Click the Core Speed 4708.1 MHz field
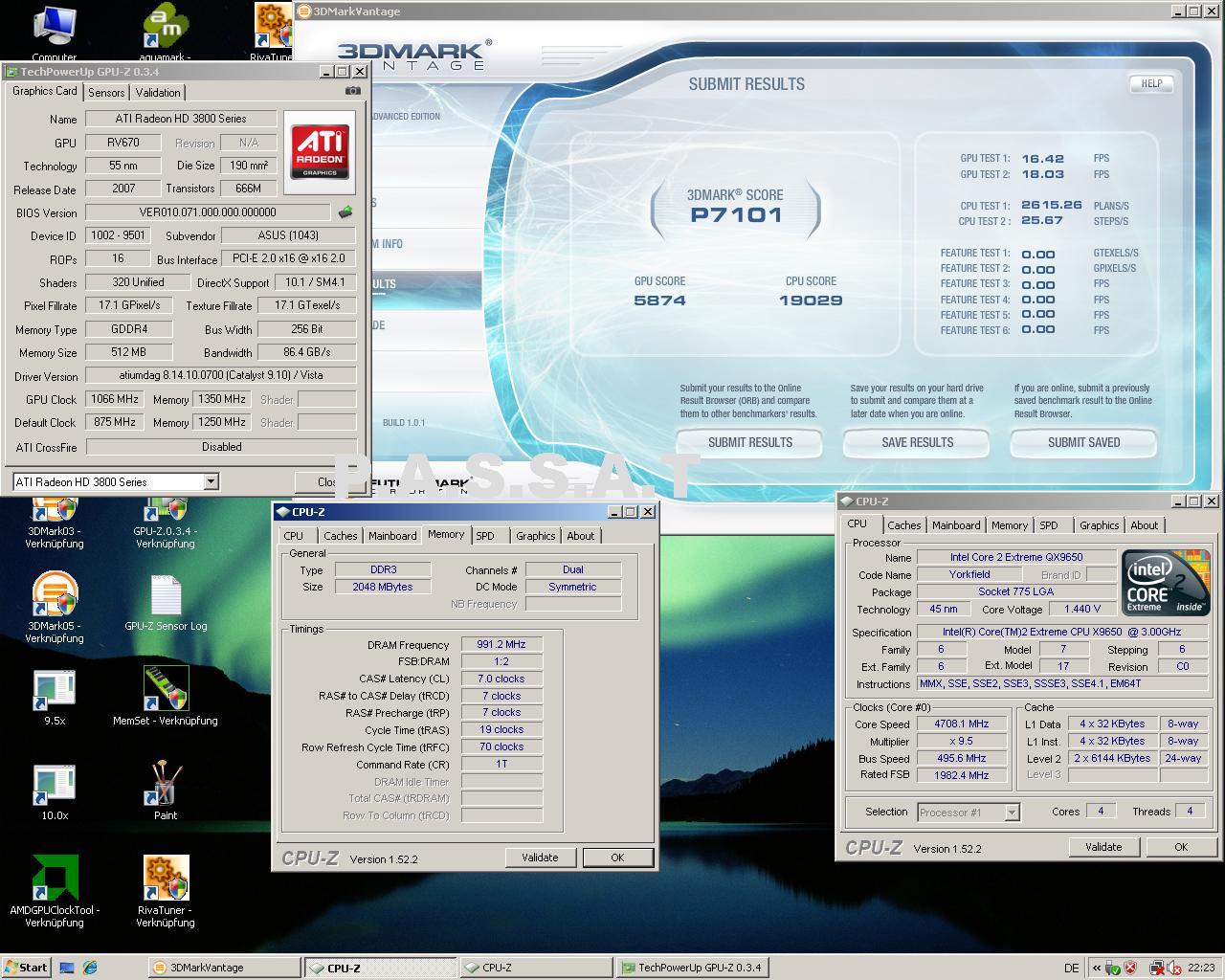The image size is (1225, 980). [963, 724]
